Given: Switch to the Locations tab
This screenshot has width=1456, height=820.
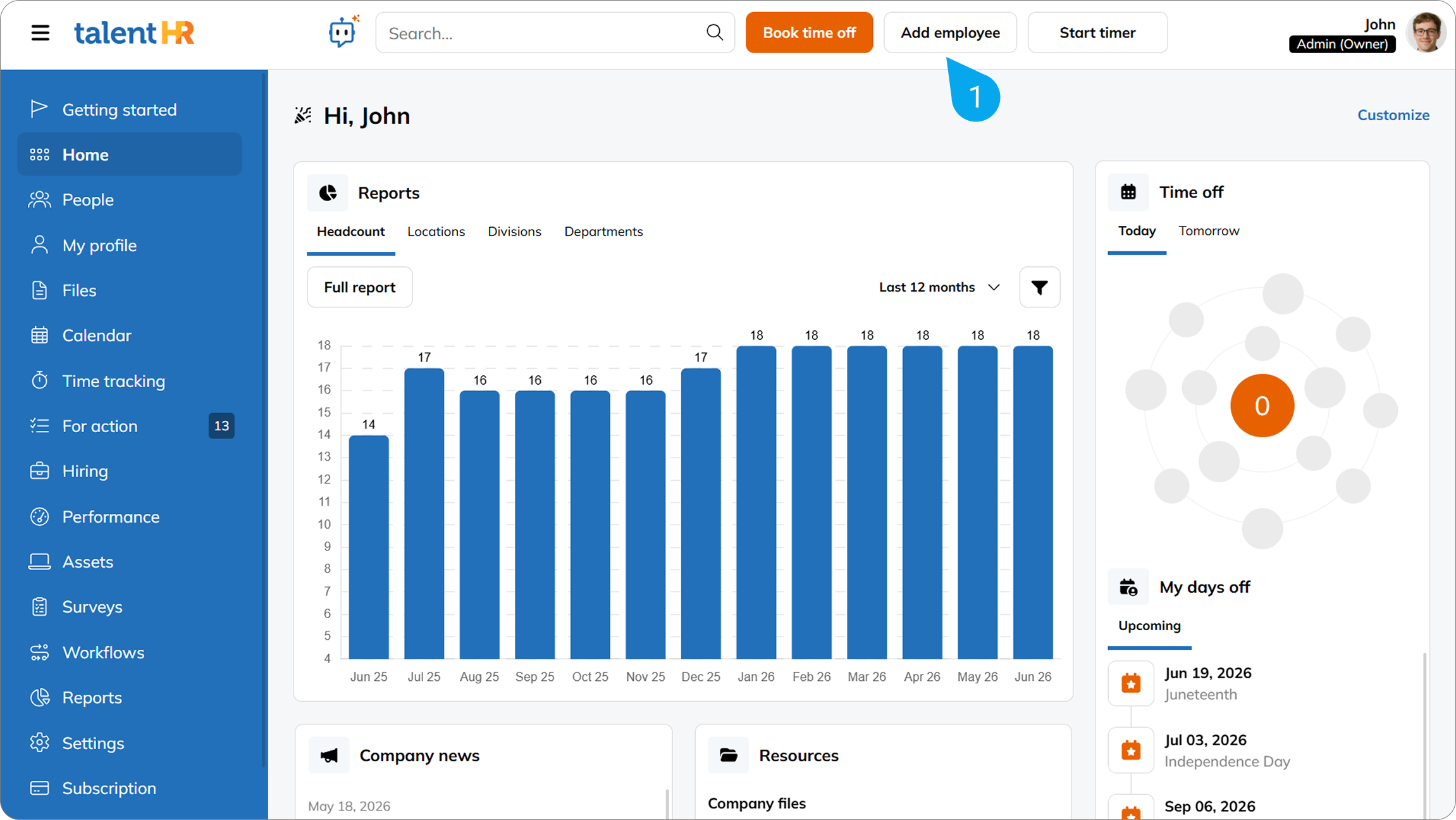Looking at the screenshot, I should [436, 232].
